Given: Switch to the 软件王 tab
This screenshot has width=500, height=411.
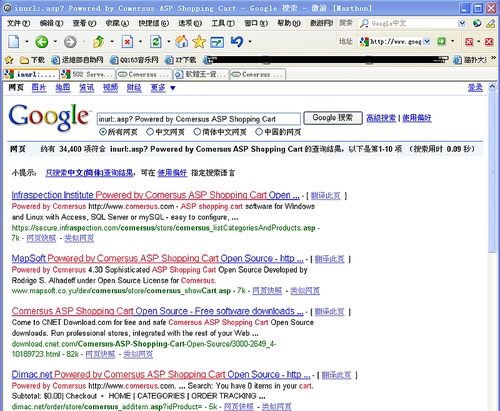Looking at the screenshot, I should click(x=202, y=74).
